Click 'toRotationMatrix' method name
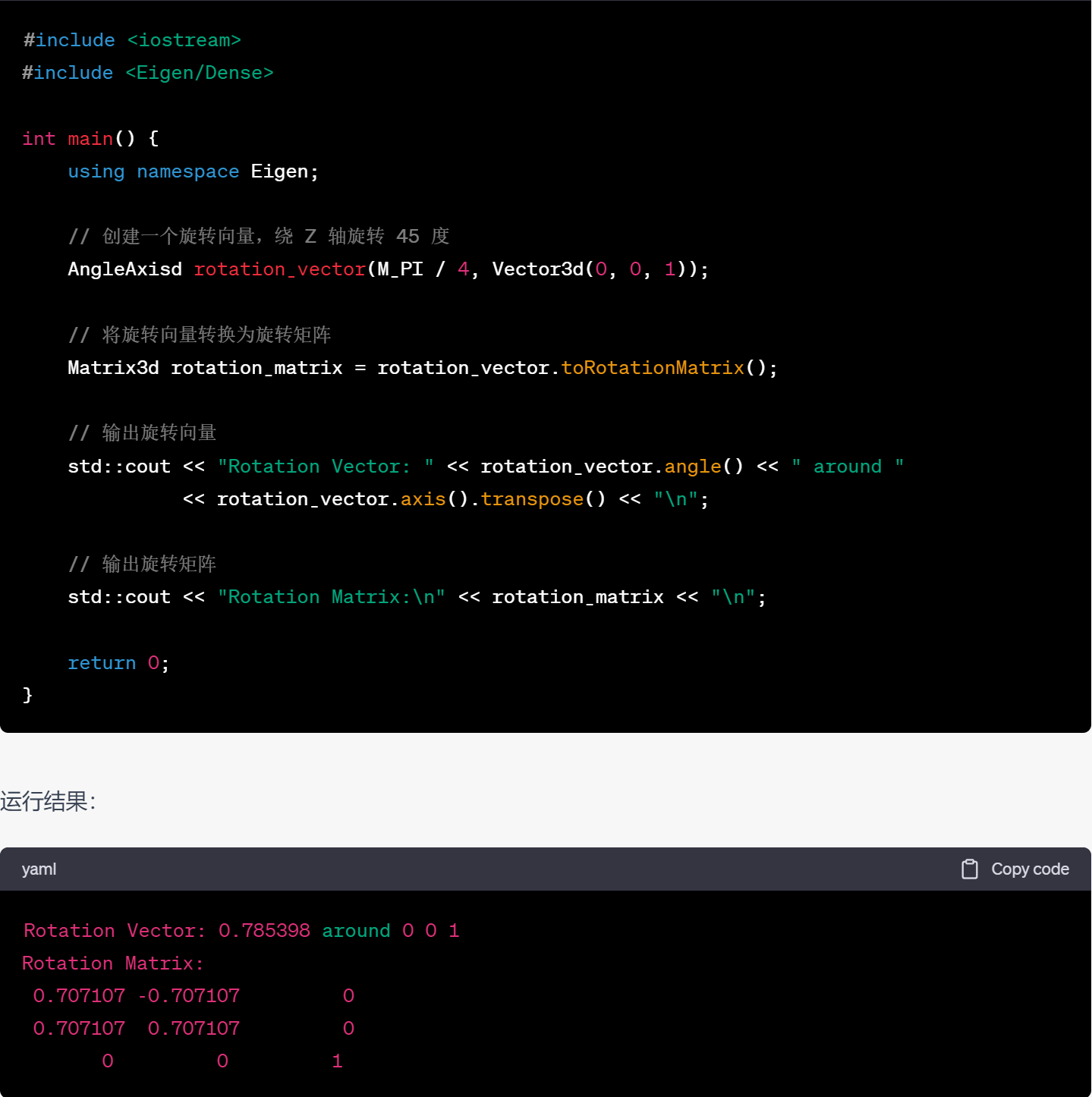1092x1097 pixels. click(x=653, y=368)
